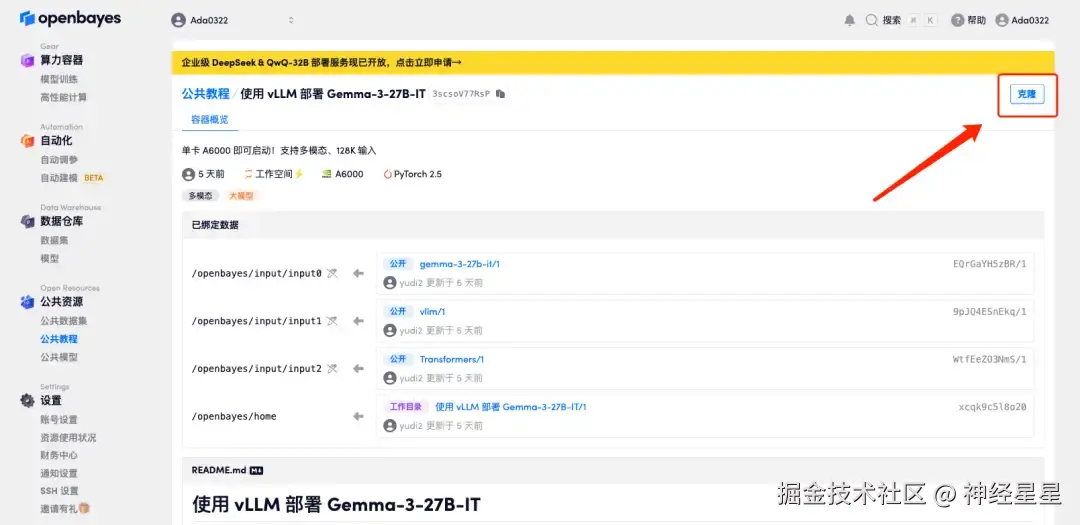Toggle the unbind icon beside input0
Image resolution: width=1080 pixels, height=525 pixels.
coord(333,274)
